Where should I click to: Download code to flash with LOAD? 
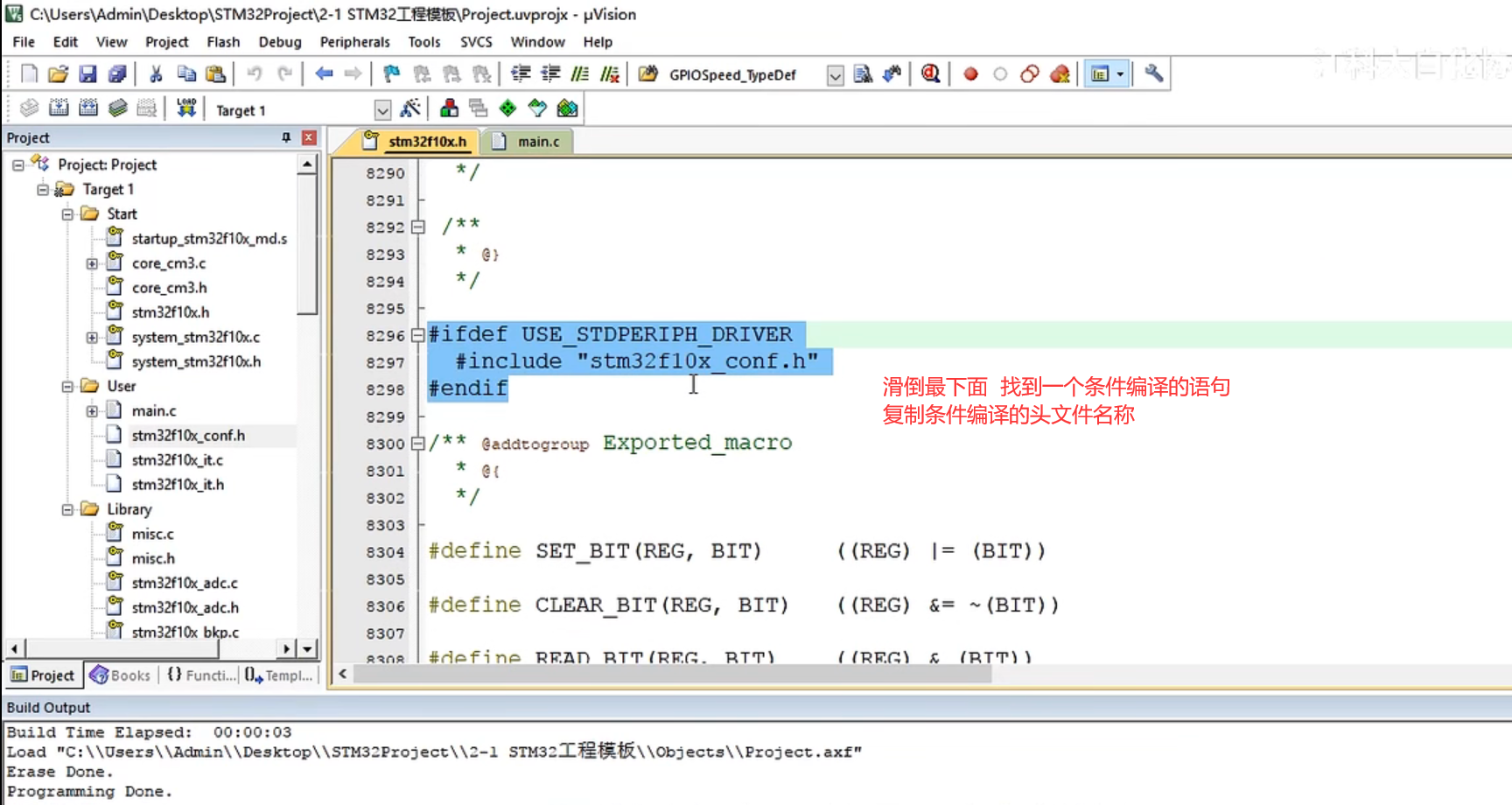pos(185,107)
